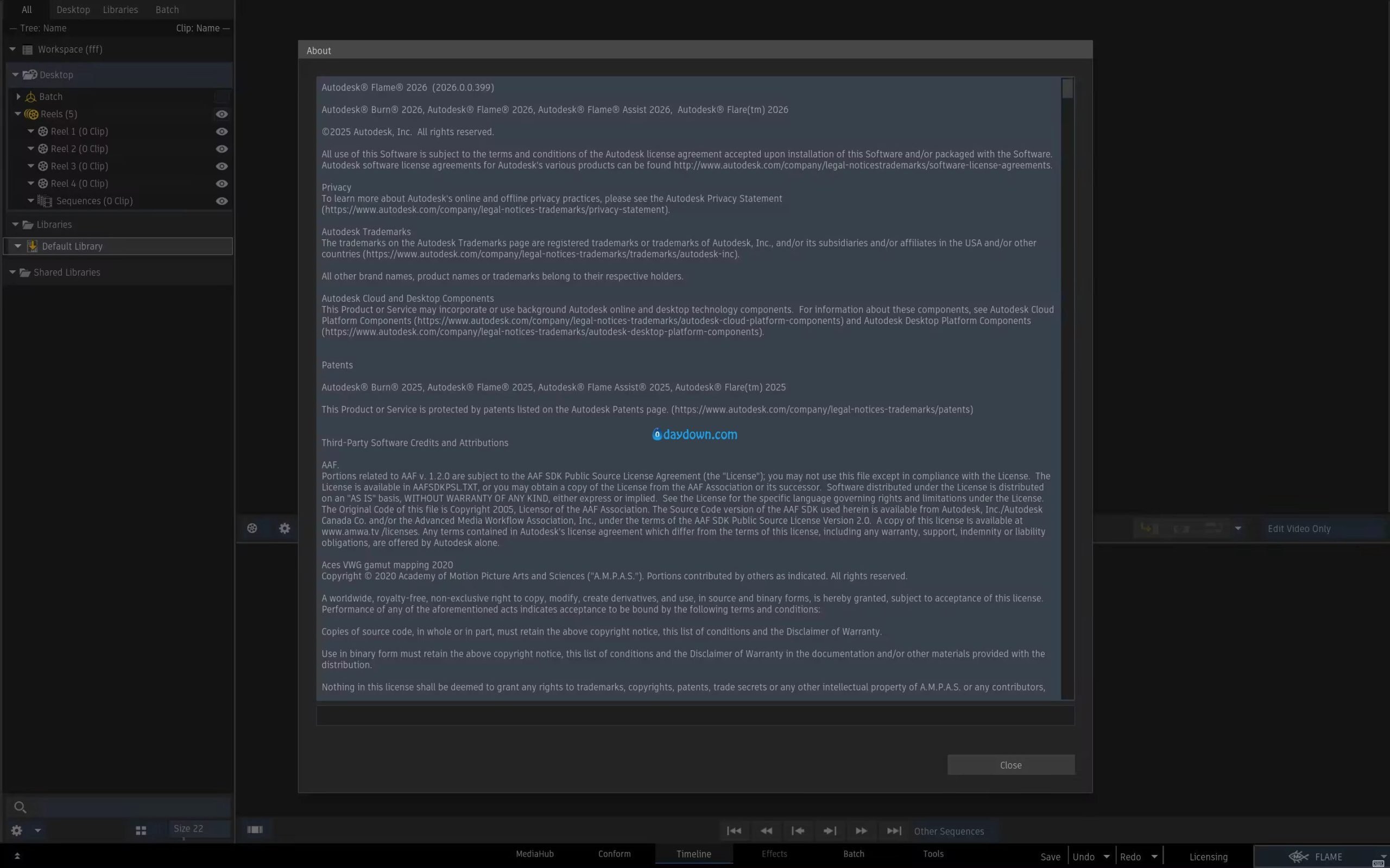1390x868 pixels.
Task: Click the Redo button
Action: coord(1130,857)
